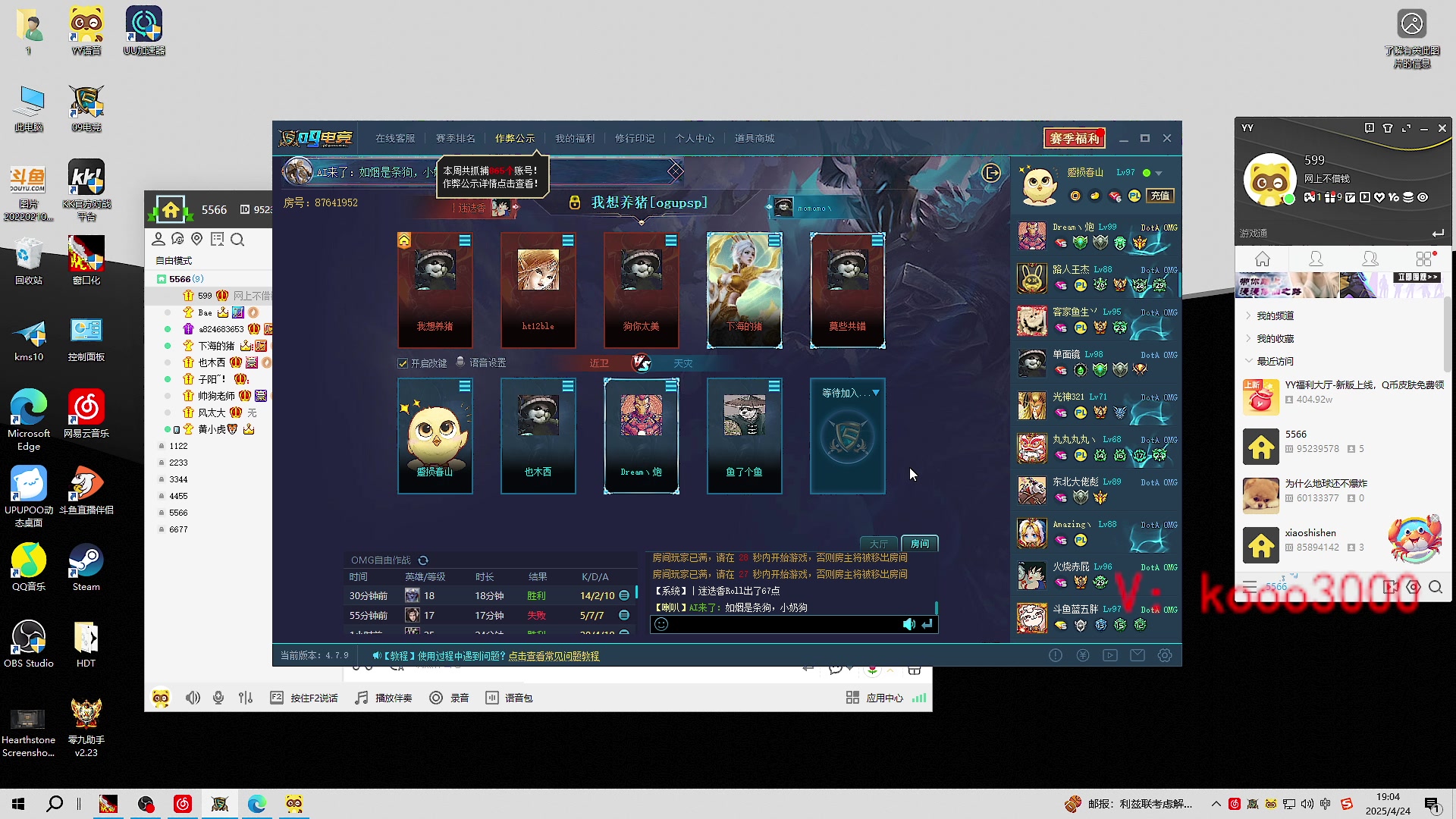The height and width of the screenshot is (819, 1456).
Task: Click the Windows Start button
Action: click(x=18, y=804)
